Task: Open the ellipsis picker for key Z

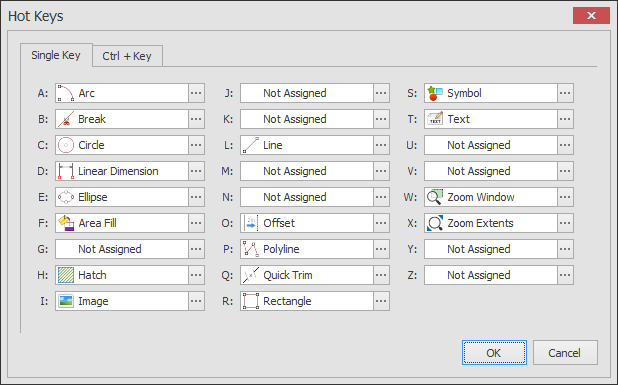Action: click(565, 275)
